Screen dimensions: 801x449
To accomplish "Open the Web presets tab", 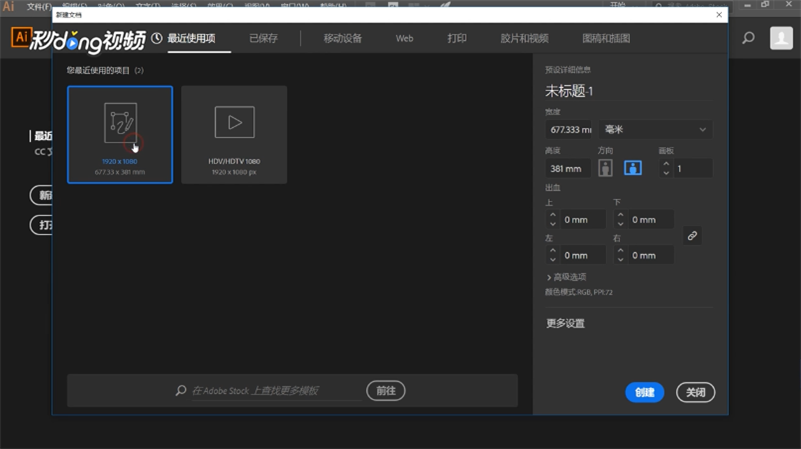I will tap(405, 38).
